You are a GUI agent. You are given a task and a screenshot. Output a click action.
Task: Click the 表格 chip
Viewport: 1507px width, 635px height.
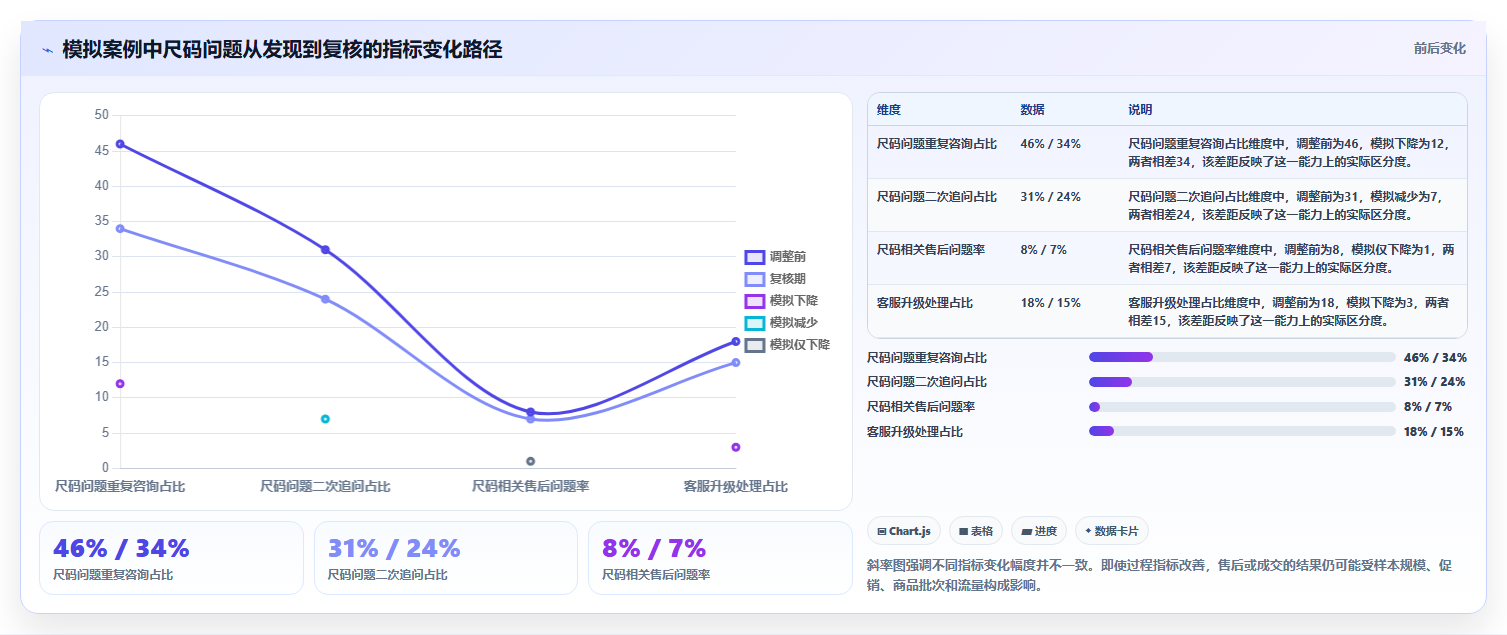(x=976, y=531)
